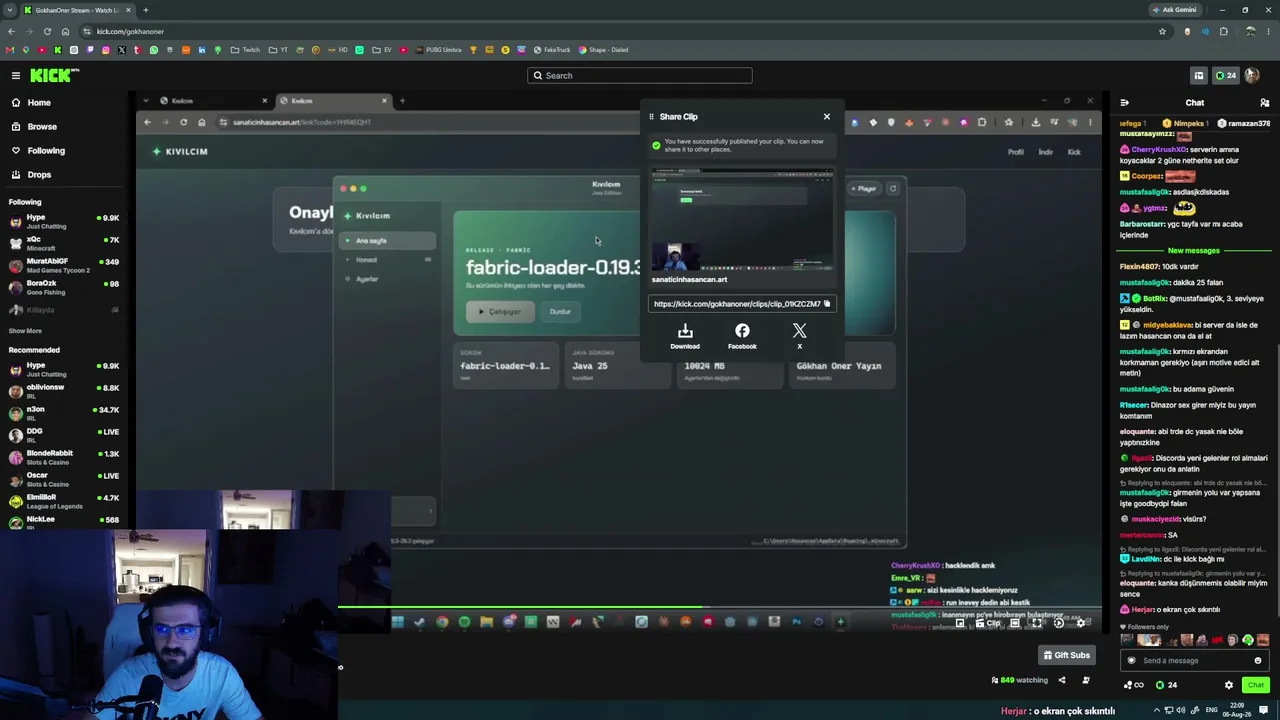Click the Kick search box
Screen dimensions: 1280x720
(640, 75)
